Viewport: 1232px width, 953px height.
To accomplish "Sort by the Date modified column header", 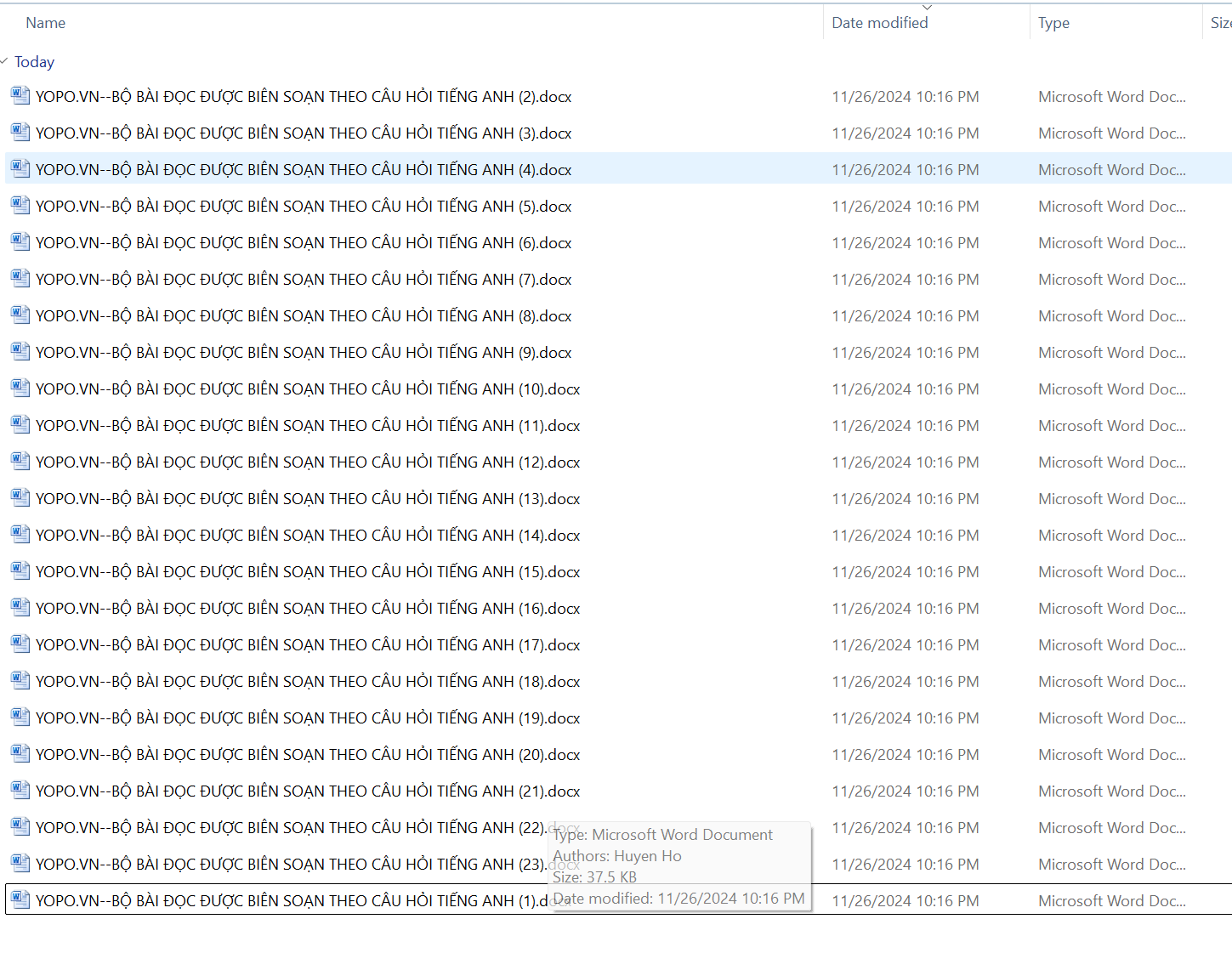I will point(880,23).
